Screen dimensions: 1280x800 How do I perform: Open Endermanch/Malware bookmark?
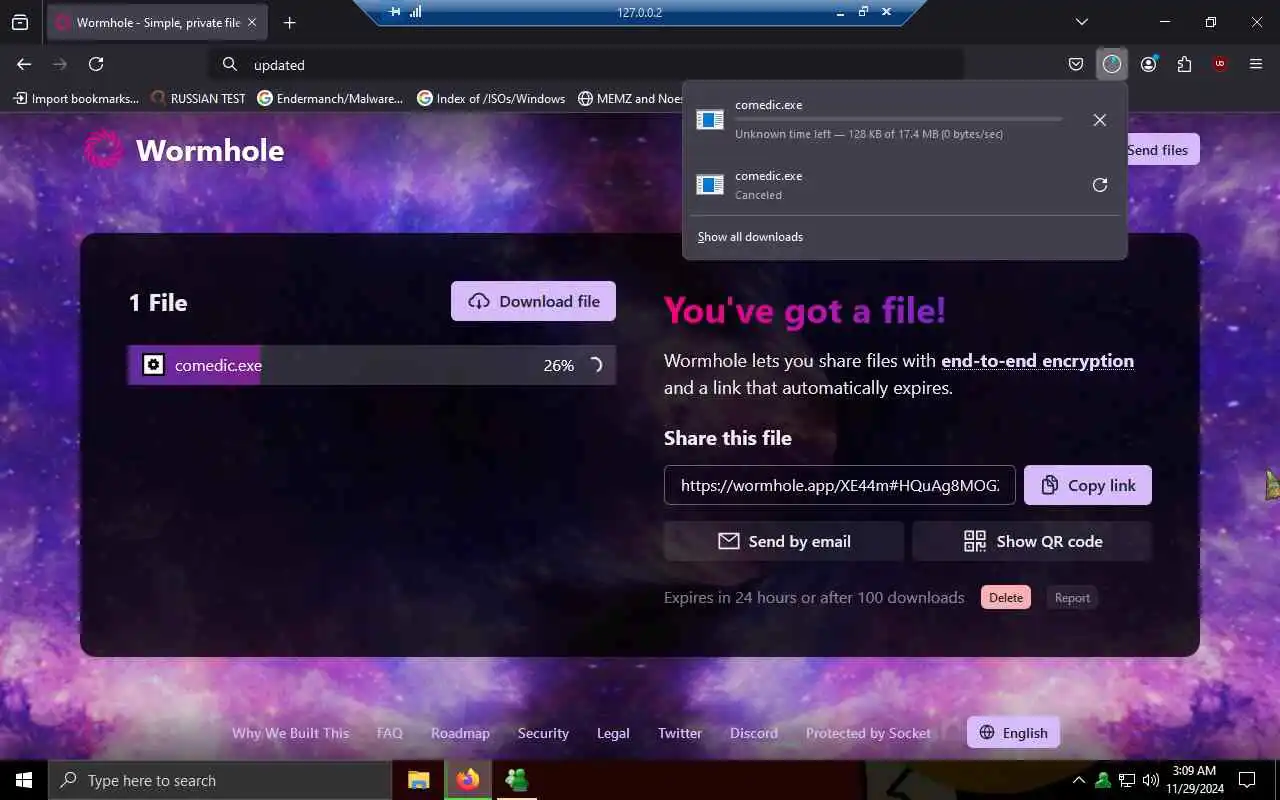330,98
